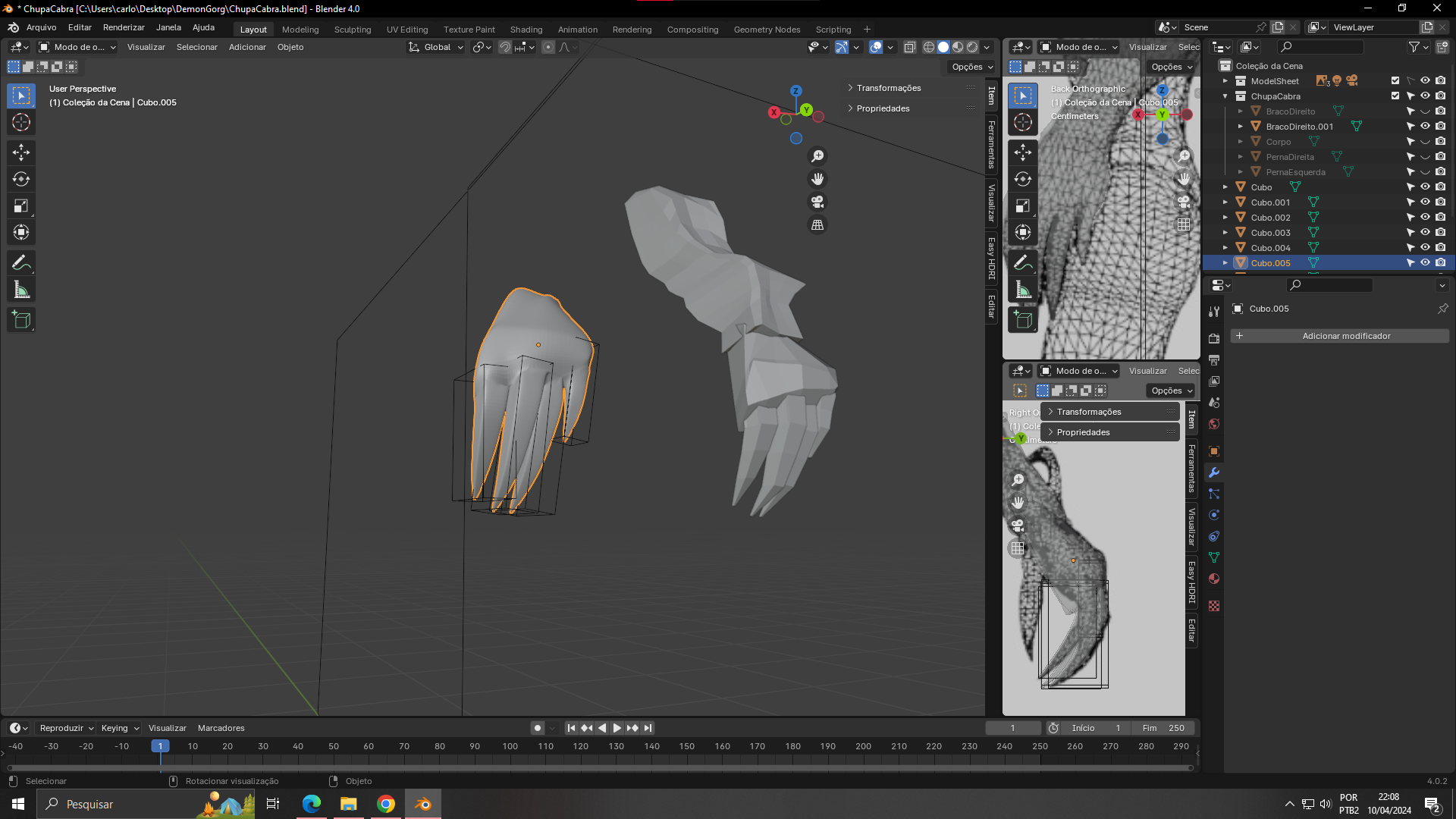Expand the Transformações panel in sidebar
Image resolution: width=1456 pixels, height=819 pixels.
[x=888, y=88]
